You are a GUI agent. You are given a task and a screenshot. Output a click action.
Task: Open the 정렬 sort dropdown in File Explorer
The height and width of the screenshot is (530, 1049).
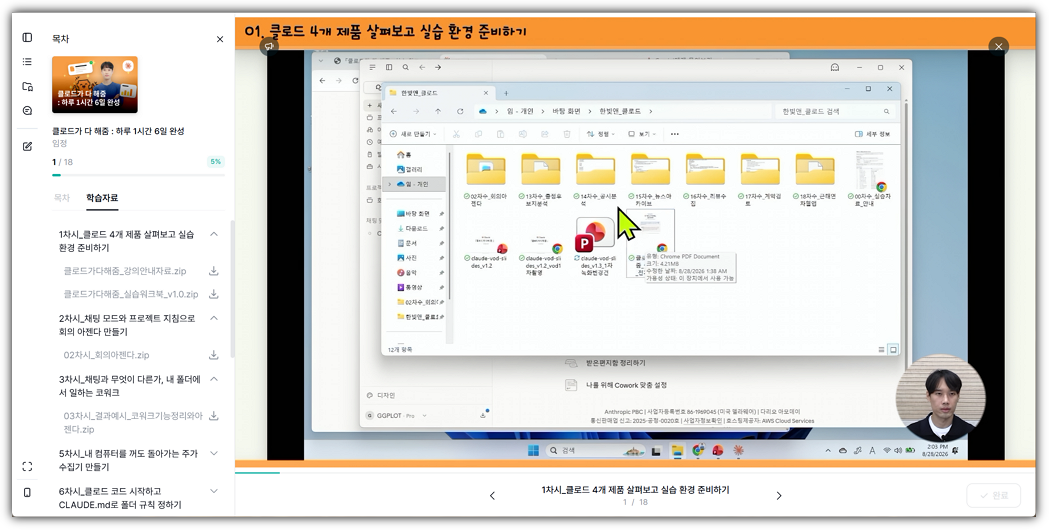[x=601, y=134]
